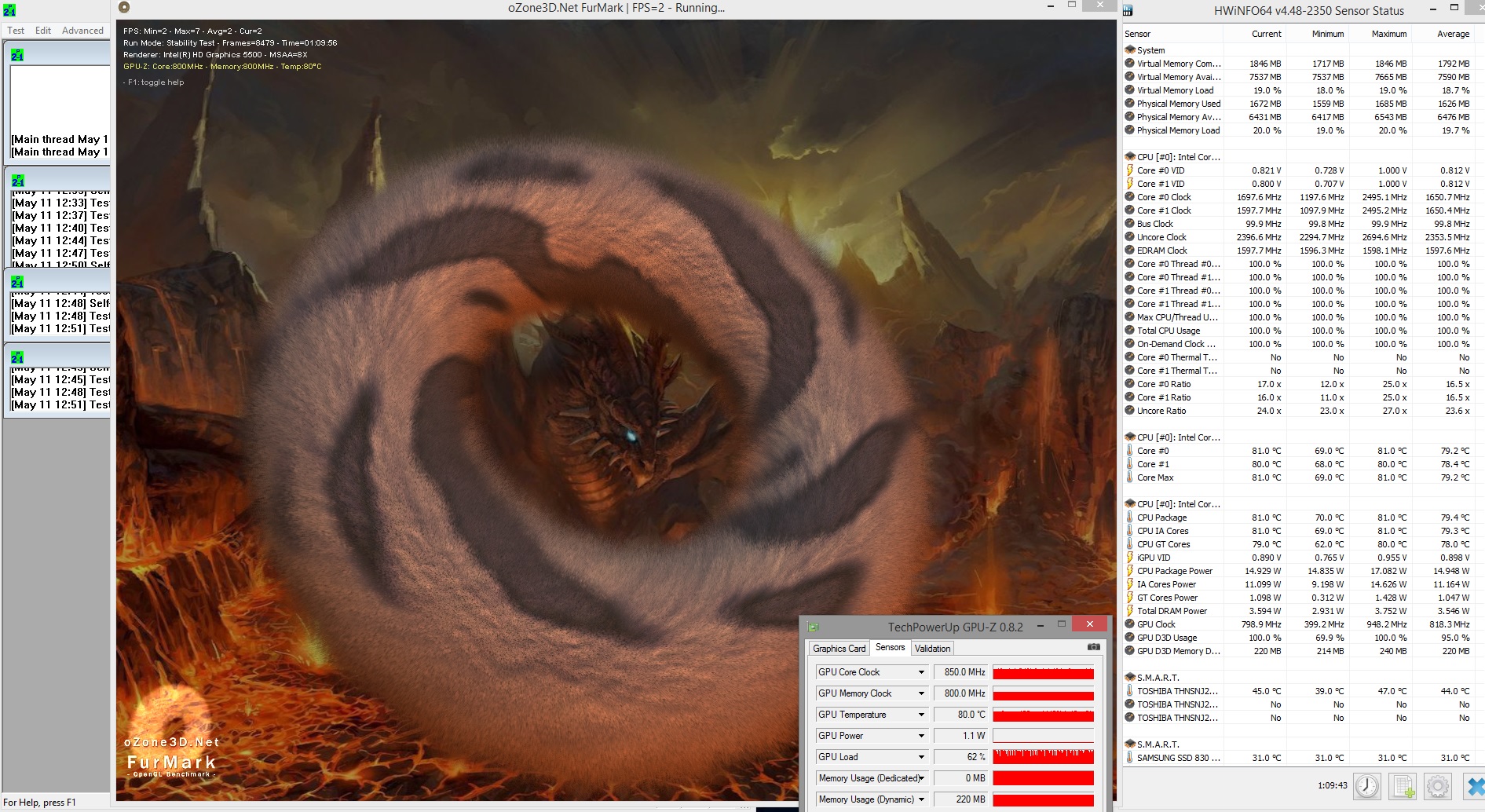The image size is (1485, 812).
Task: Open the Edit menu in Prime95
Action: pos(43,31)
